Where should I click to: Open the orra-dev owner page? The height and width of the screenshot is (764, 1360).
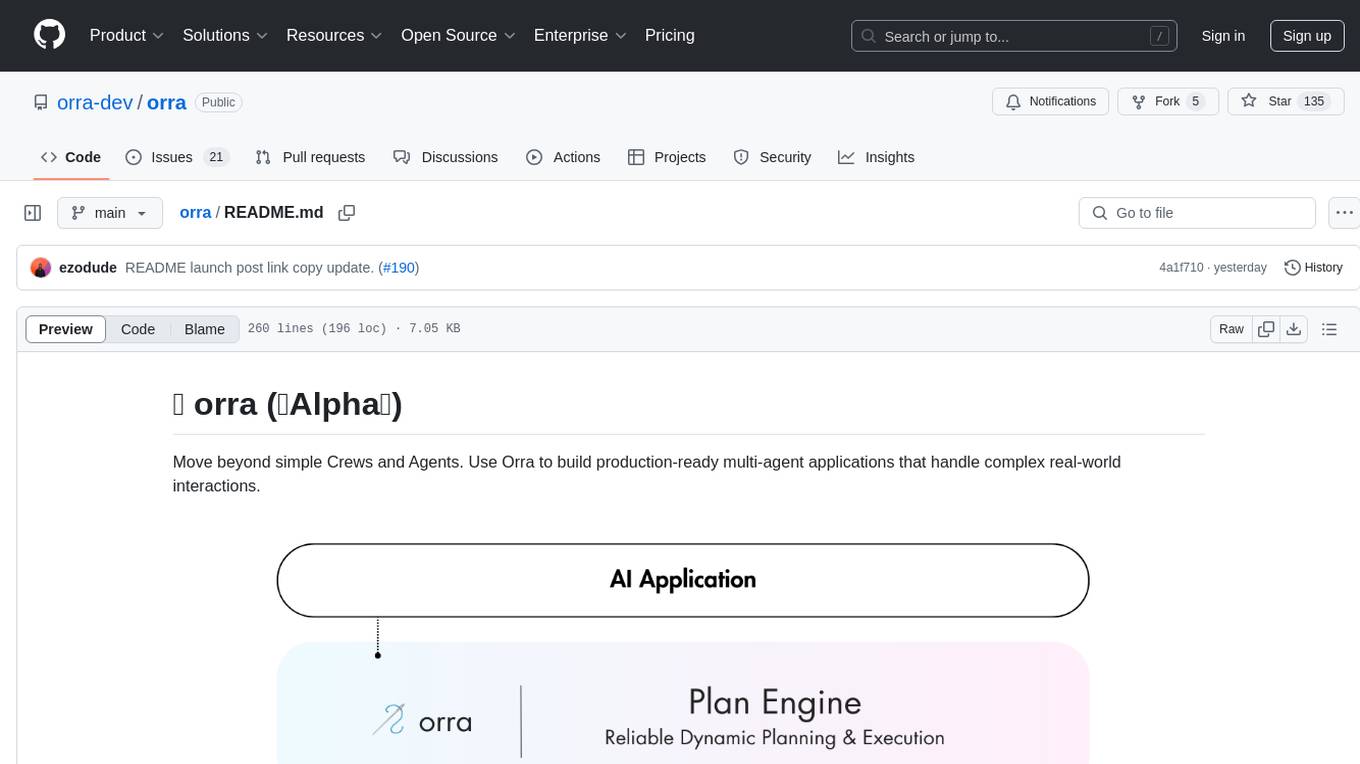95,102
